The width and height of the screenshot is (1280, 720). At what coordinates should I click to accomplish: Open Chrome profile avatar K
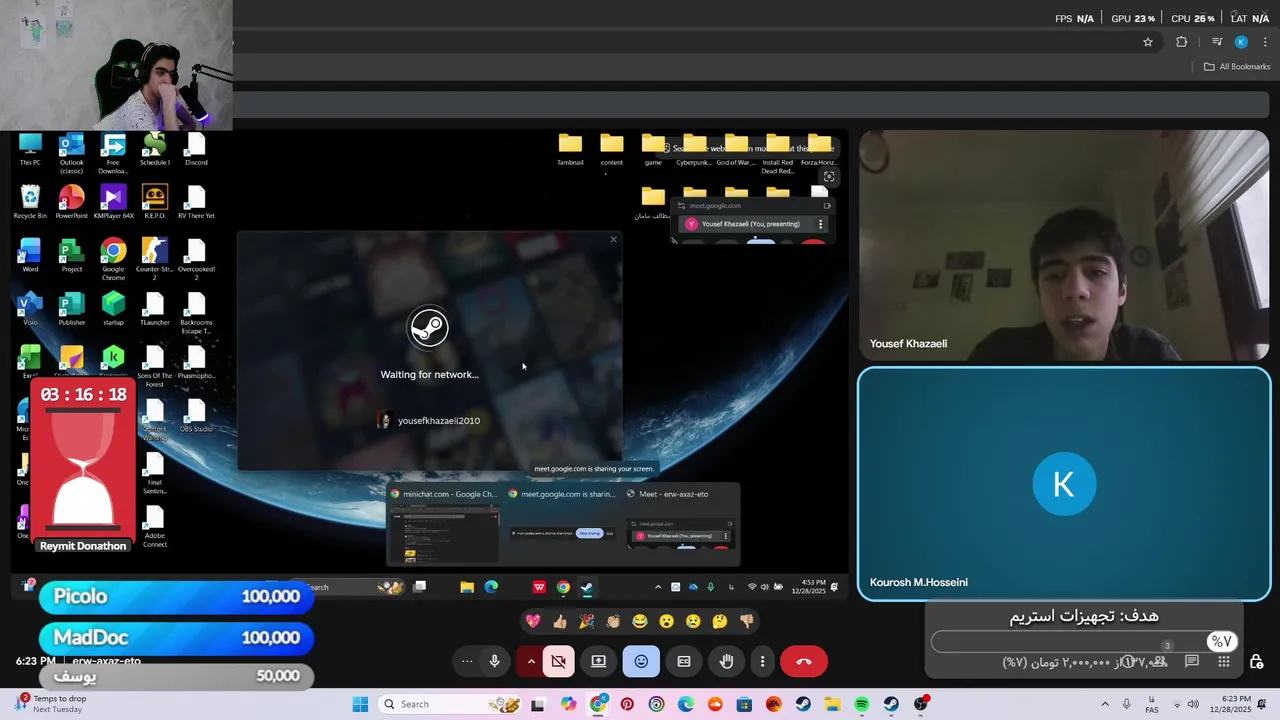click(1241, 42)
